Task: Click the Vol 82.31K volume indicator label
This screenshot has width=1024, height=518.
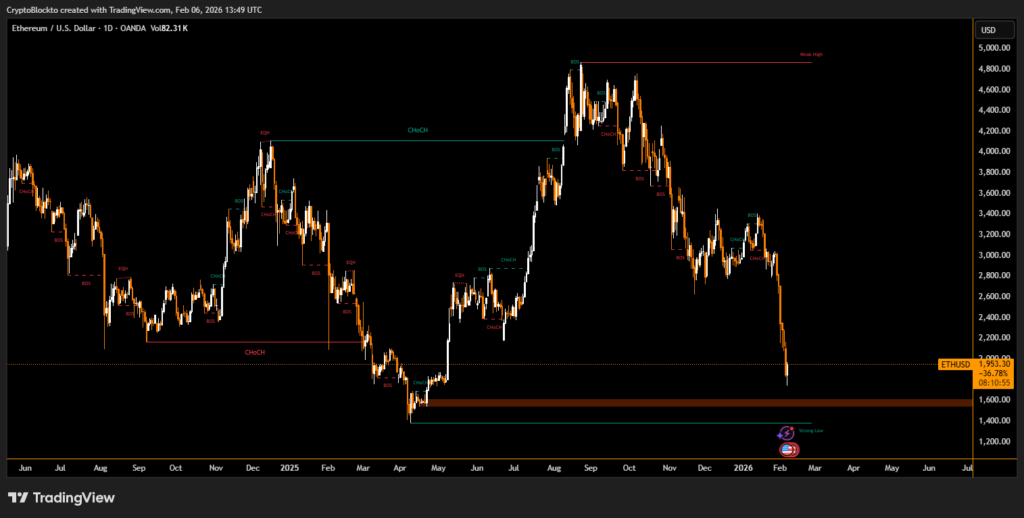Action: [168, 28]
